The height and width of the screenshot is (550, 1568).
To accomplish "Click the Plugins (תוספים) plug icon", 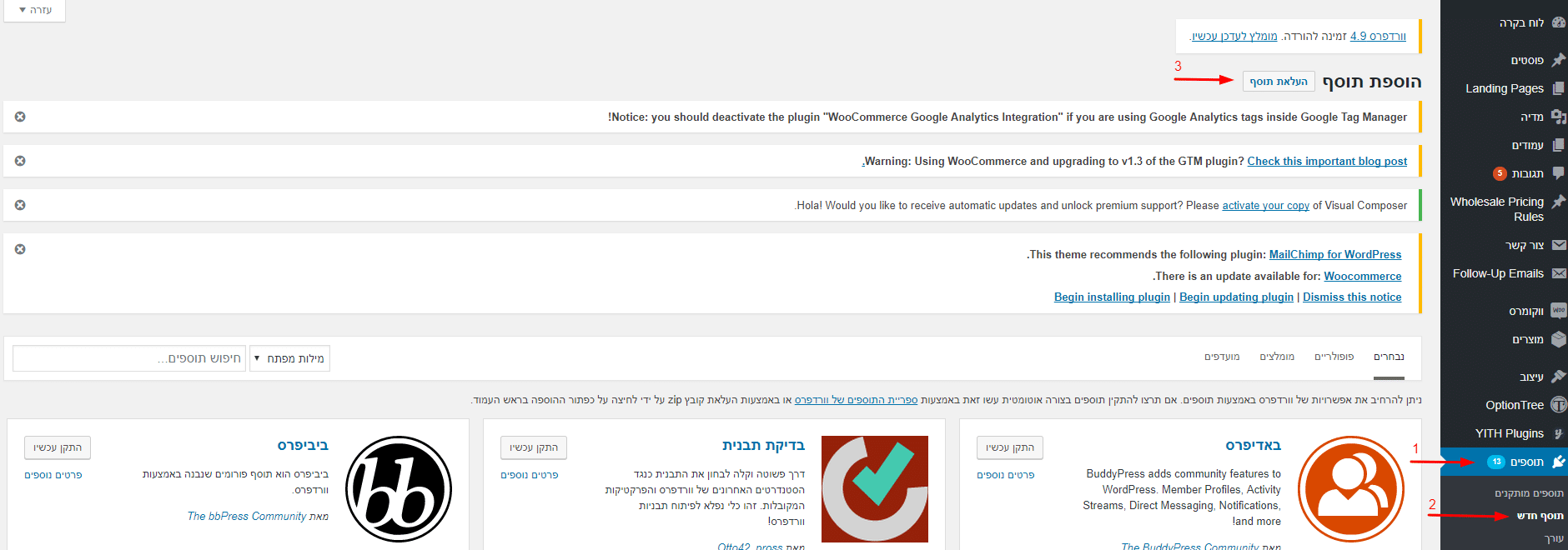I will pyautogui.click(x=1558, y=462).
